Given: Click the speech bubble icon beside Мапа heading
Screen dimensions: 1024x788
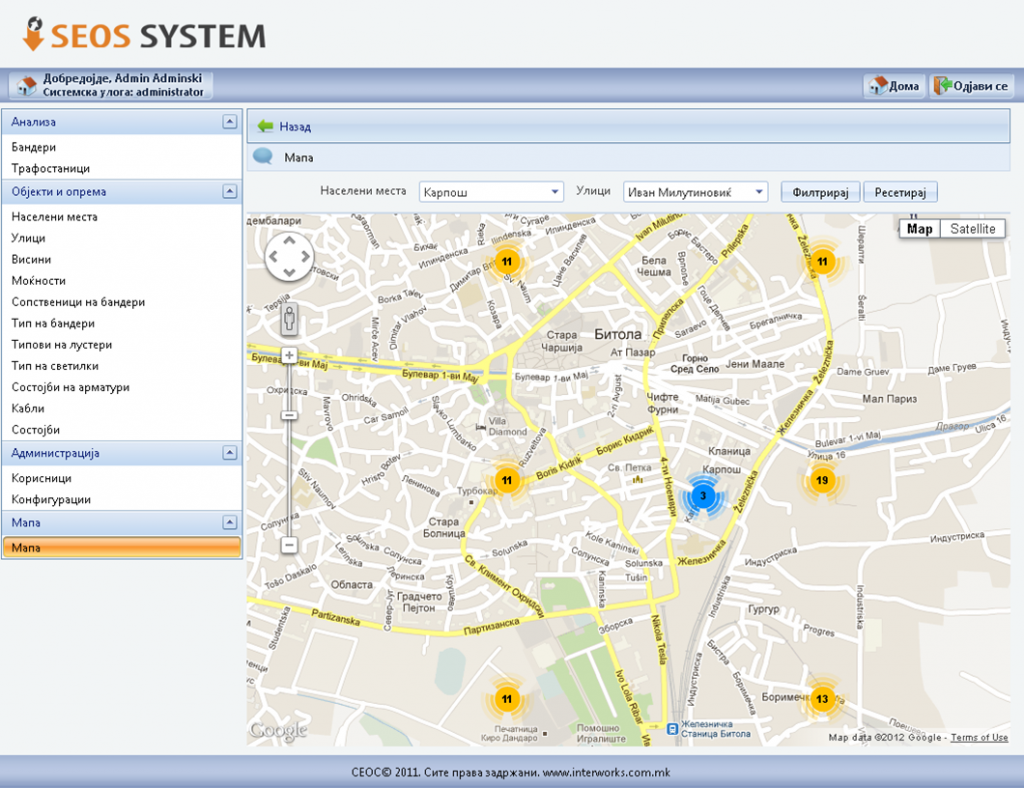Looking at the screenshot, I should 263,157.
